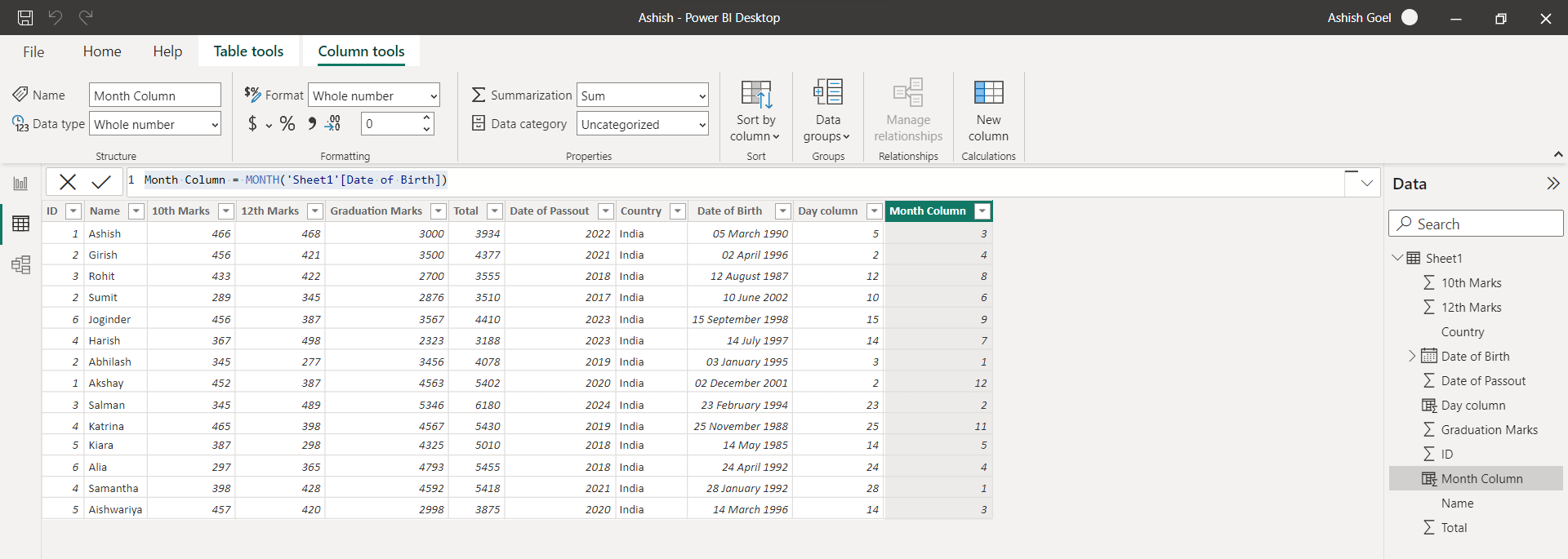
Task: Open Sort by column menu
Action: point(756,110)
